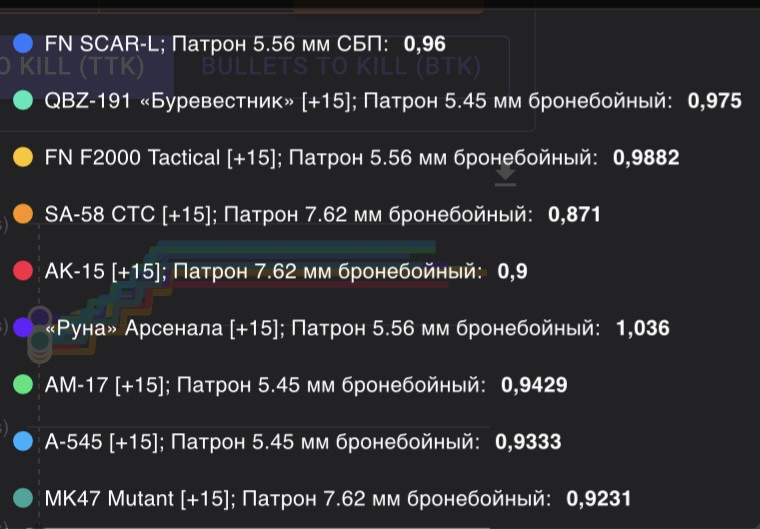The height and width of the screenshot is (529, 760).
Task: Click the «Руна» Арсенала value 1,036
Action: pyautogui.click(x=643, y=328)
